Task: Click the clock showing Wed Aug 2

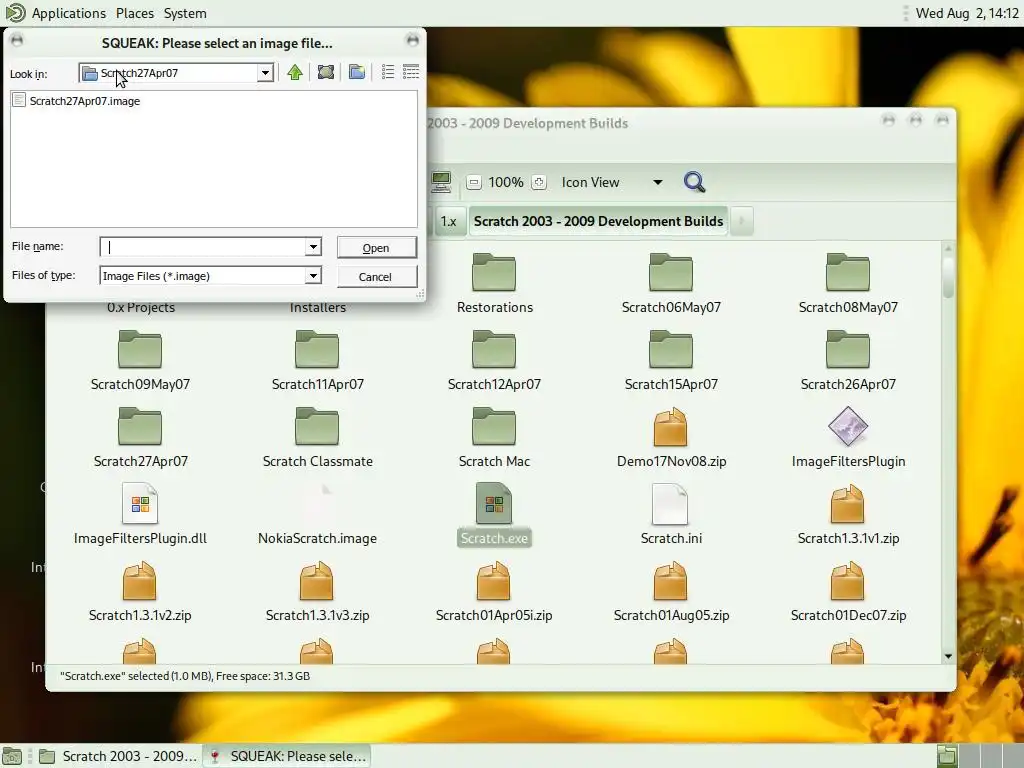Action: point(967,13)
